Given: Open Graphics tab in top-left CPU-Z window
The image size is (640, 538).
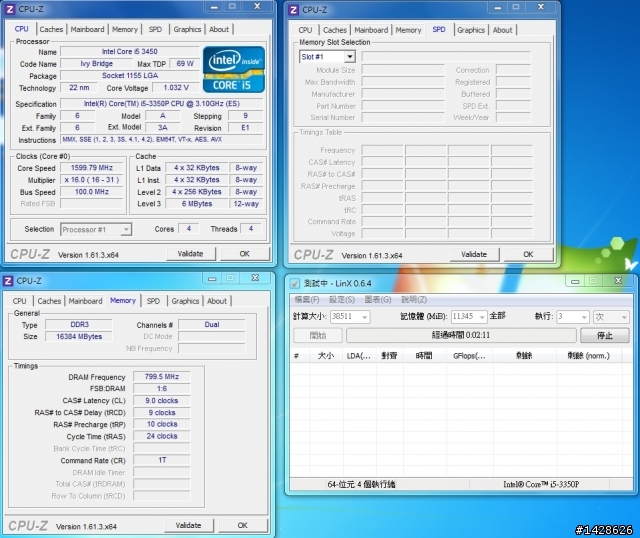Looking at the screenshot, I should tap(187, 29).
